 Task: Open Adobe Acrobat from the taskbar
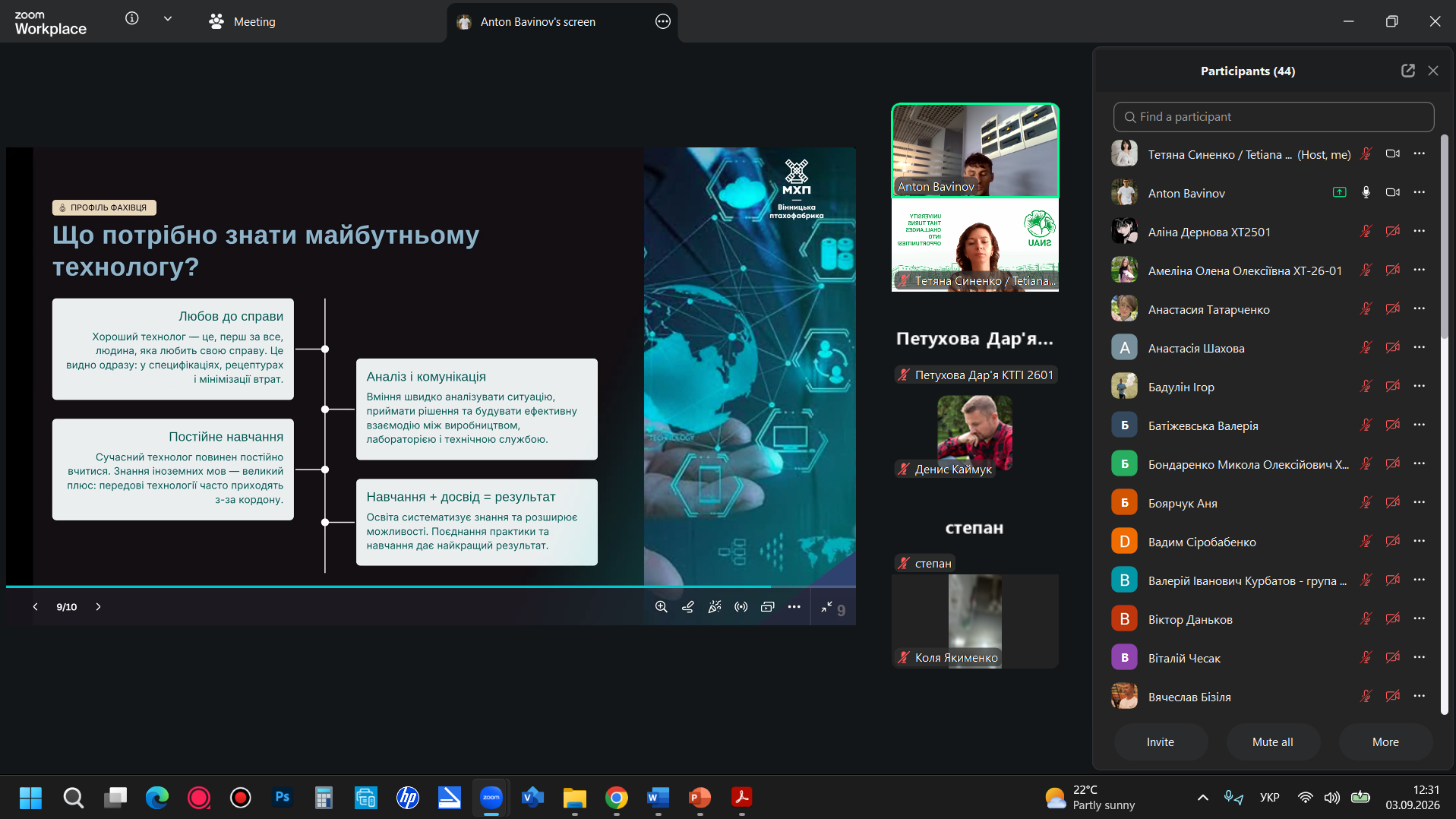pyautogui.click(x=741, y=798)
